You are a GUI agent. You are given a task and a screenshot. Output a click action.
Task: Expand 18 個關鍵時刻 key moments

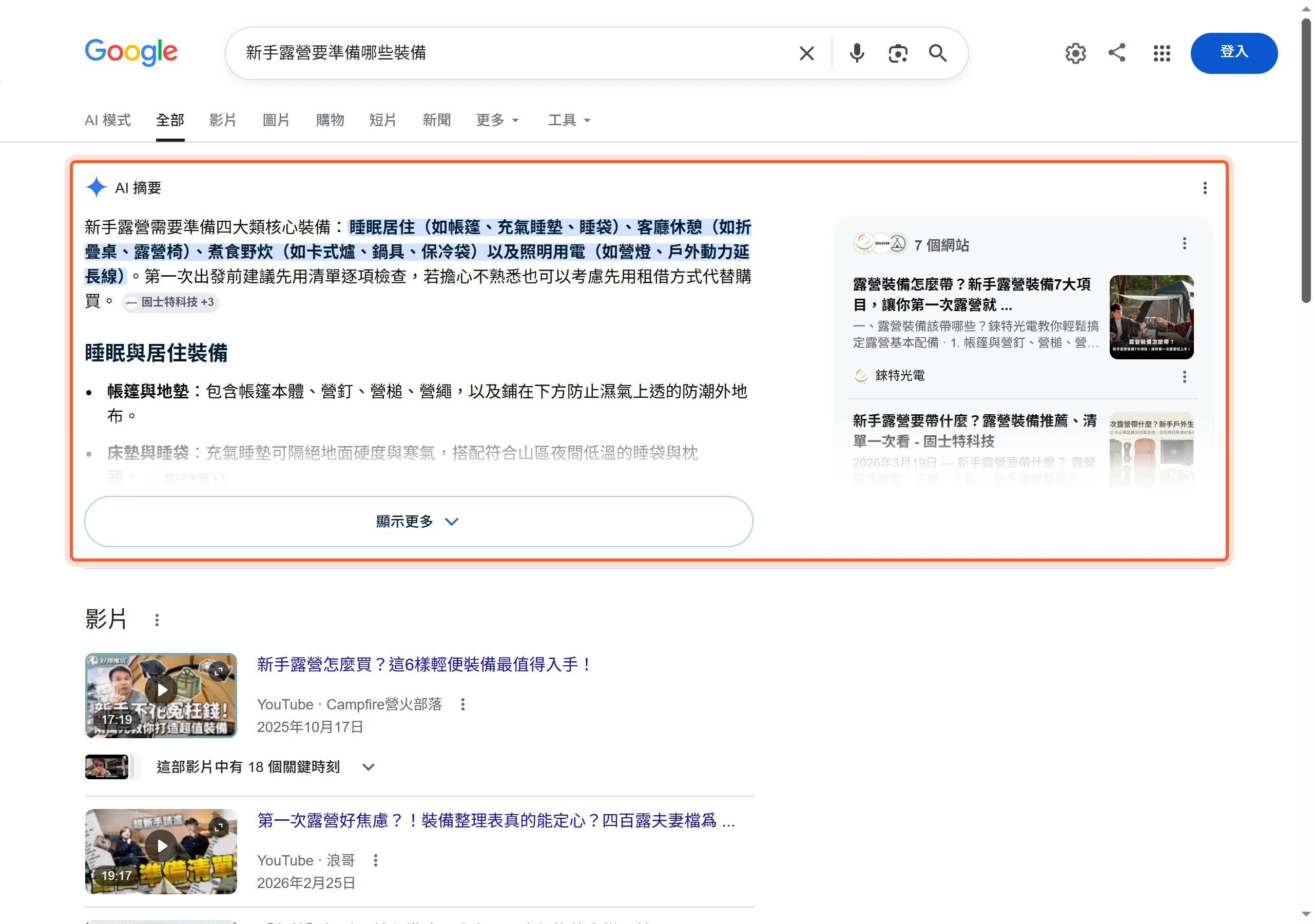click(369, 766)
